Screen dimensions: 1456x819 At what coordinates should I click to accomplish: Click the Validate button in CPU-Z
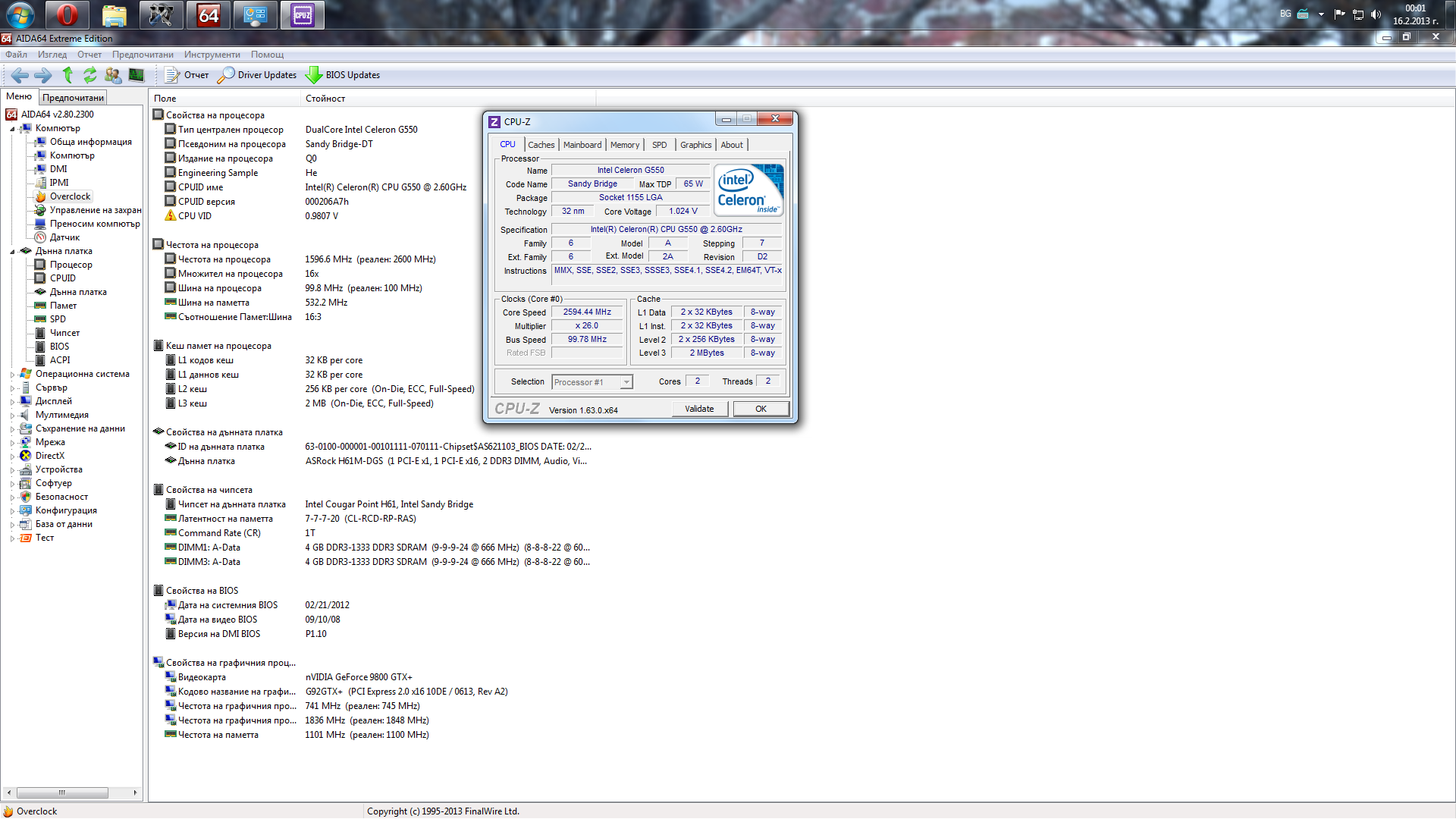(699, 409)
